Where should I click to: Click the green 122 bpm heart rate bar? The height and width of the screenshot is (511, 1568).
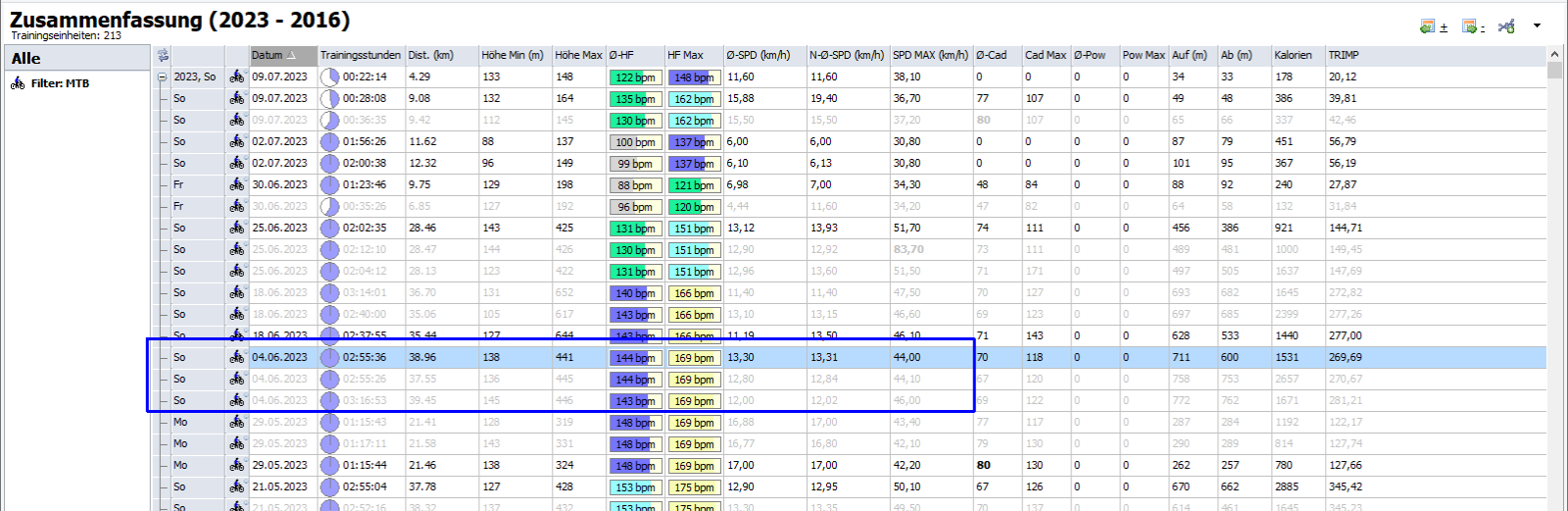click(x=635, y=77)
